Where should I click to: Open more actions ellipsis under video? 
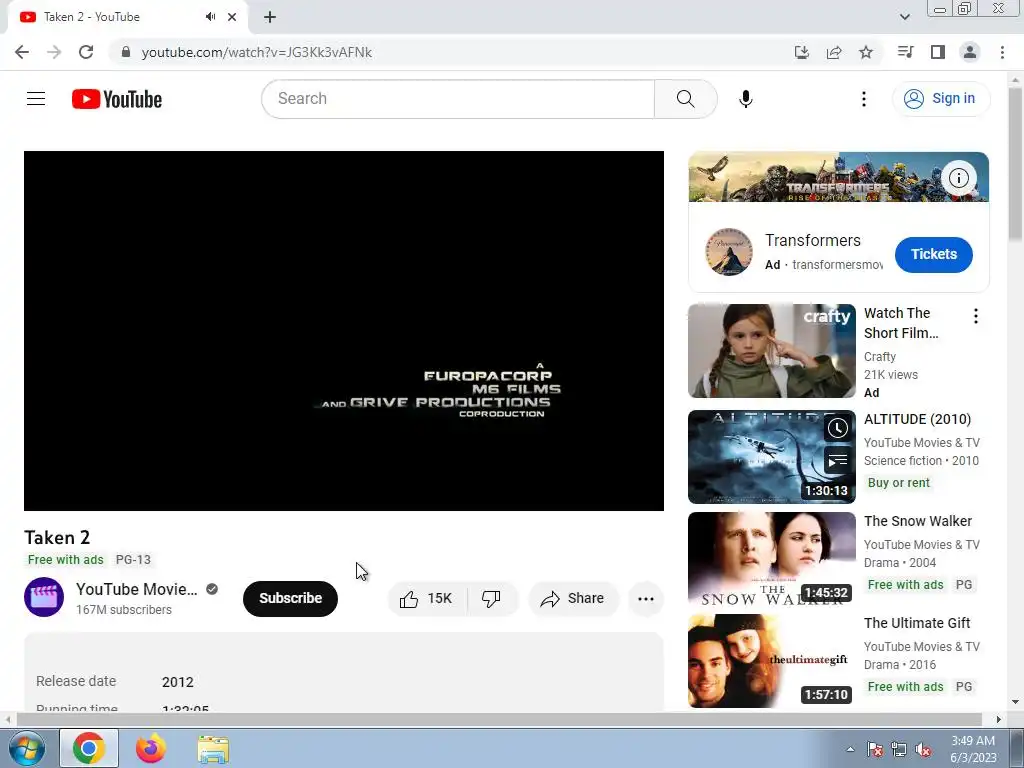[645, 598]
